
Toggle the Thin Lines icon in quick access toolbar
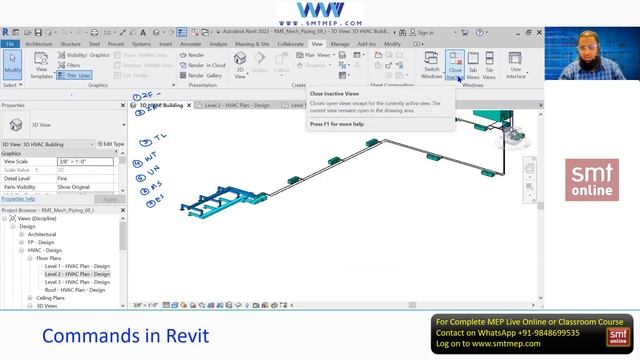pyautogui.click(x=182, y=33)
